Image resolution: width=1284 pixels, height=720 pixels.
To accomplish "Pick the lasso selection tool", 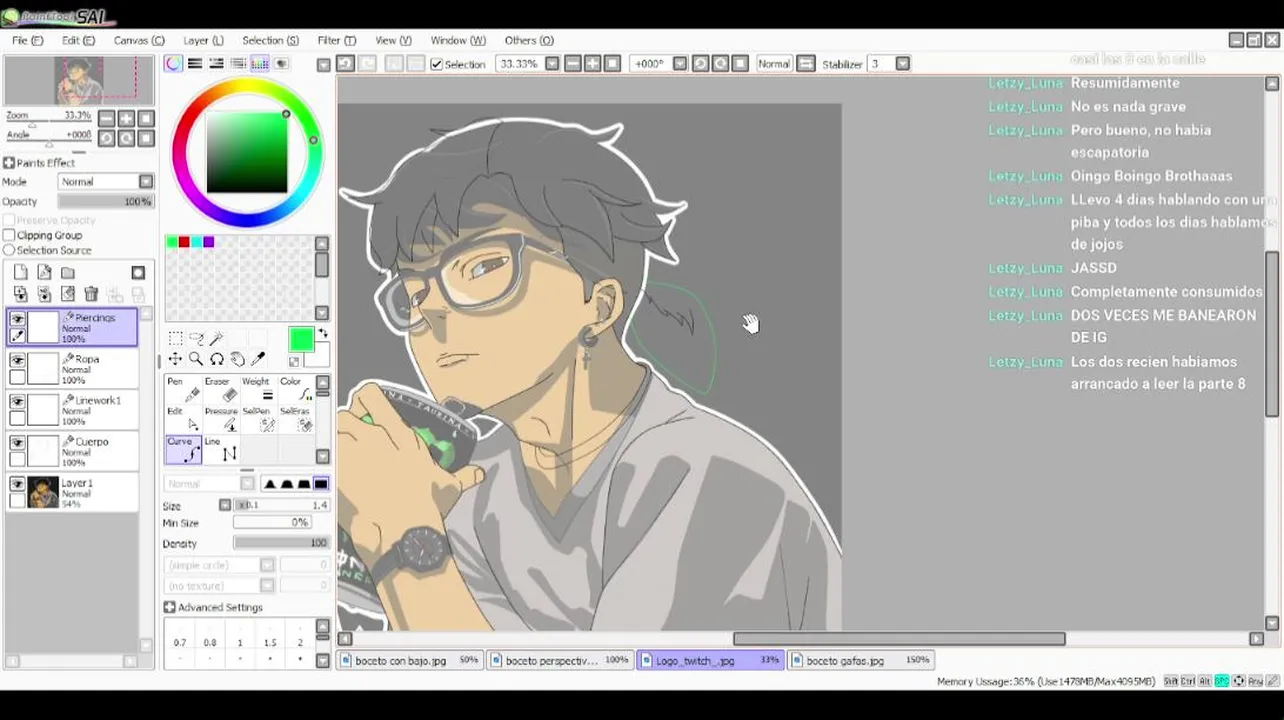I will pyautogui.click(x=196, y=339).
